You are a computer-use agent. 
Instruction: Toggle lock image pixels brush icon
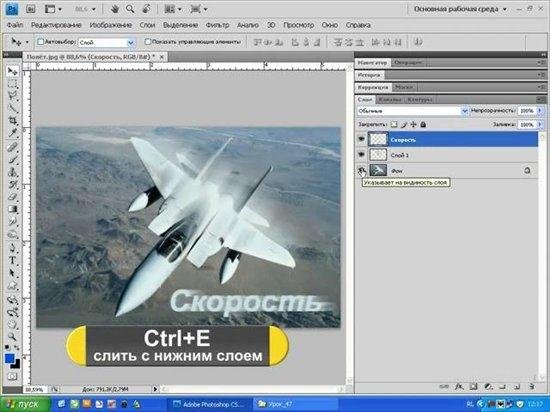coord(404,124)
